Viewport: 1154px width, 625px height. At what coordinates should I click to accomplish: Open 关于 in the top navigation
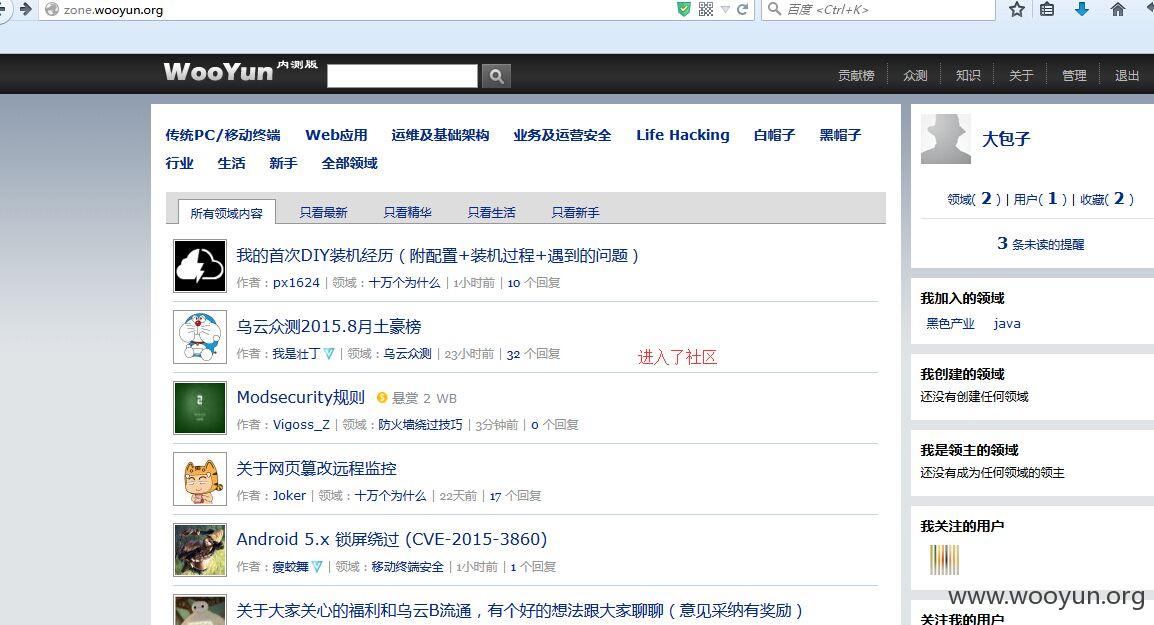click(x=1021, y=75)
